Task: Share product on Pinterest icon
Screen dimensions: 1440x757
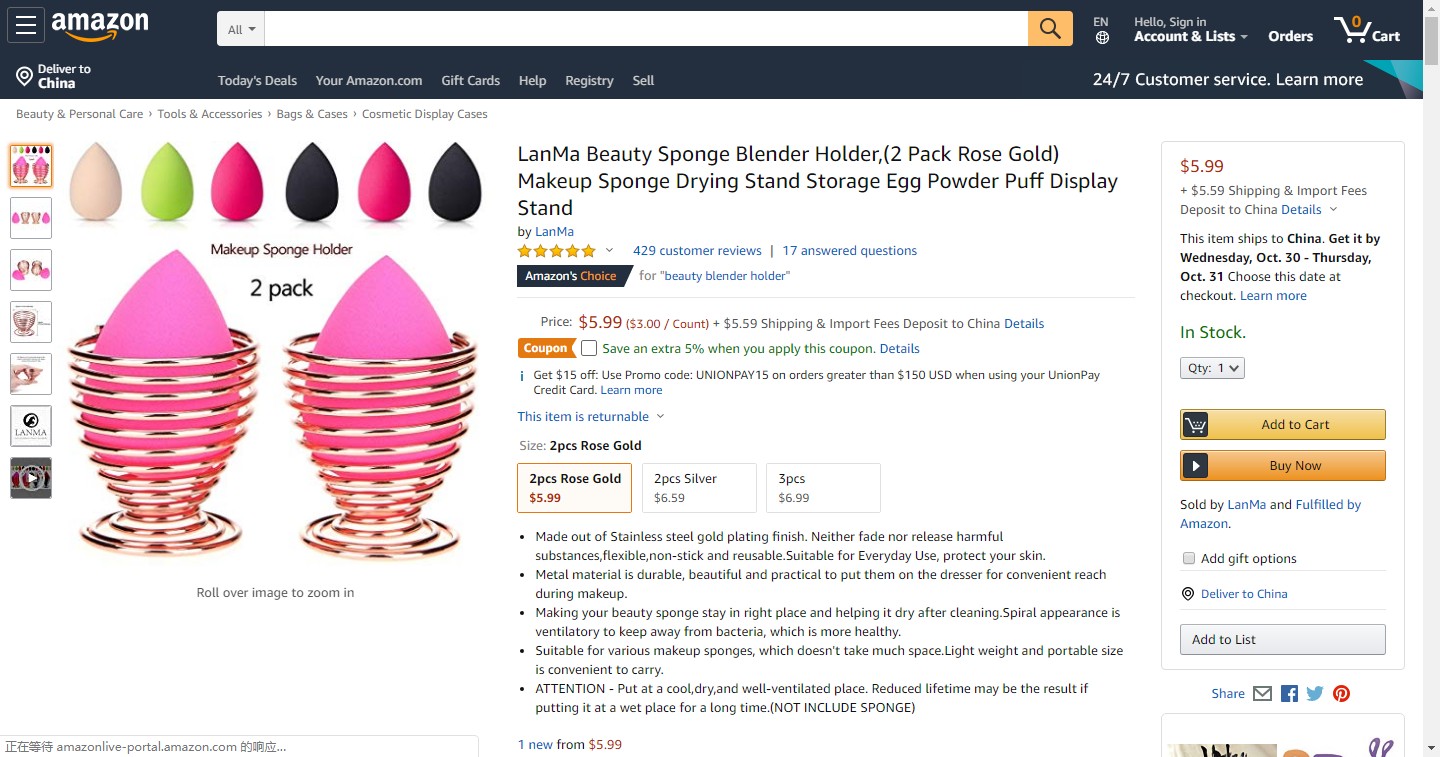Action: click(1341, 693)
